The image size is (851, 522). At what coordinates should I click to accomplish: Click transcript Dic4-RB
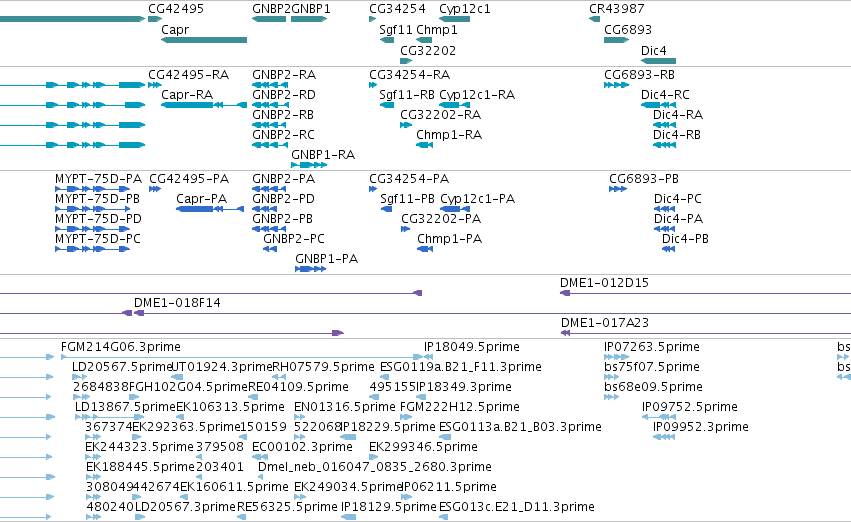pos(677,135)
